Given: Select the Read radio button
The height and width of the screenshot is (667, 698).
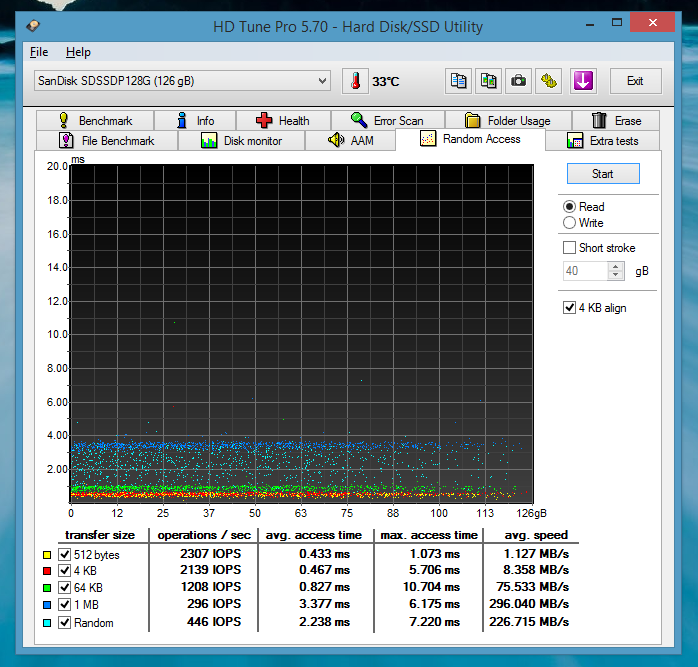Looking at the screenshot, I should pyautogui.click(x=569, y=207).
